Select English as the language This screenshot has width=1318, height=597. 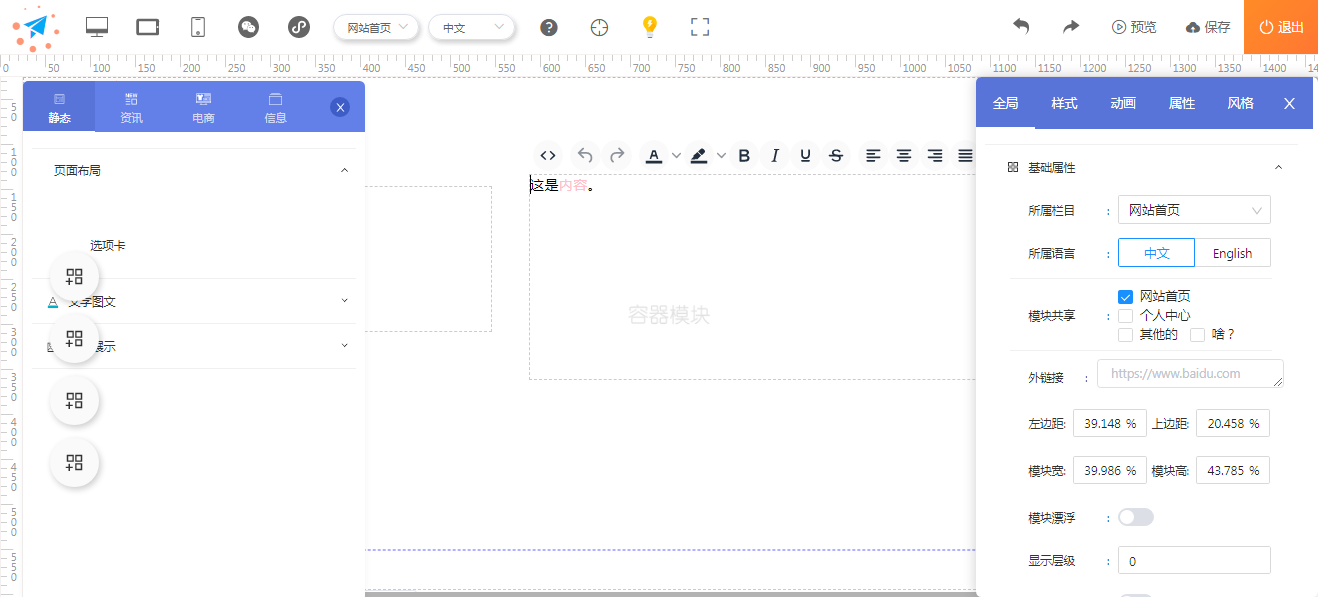tap(1232, 253)
